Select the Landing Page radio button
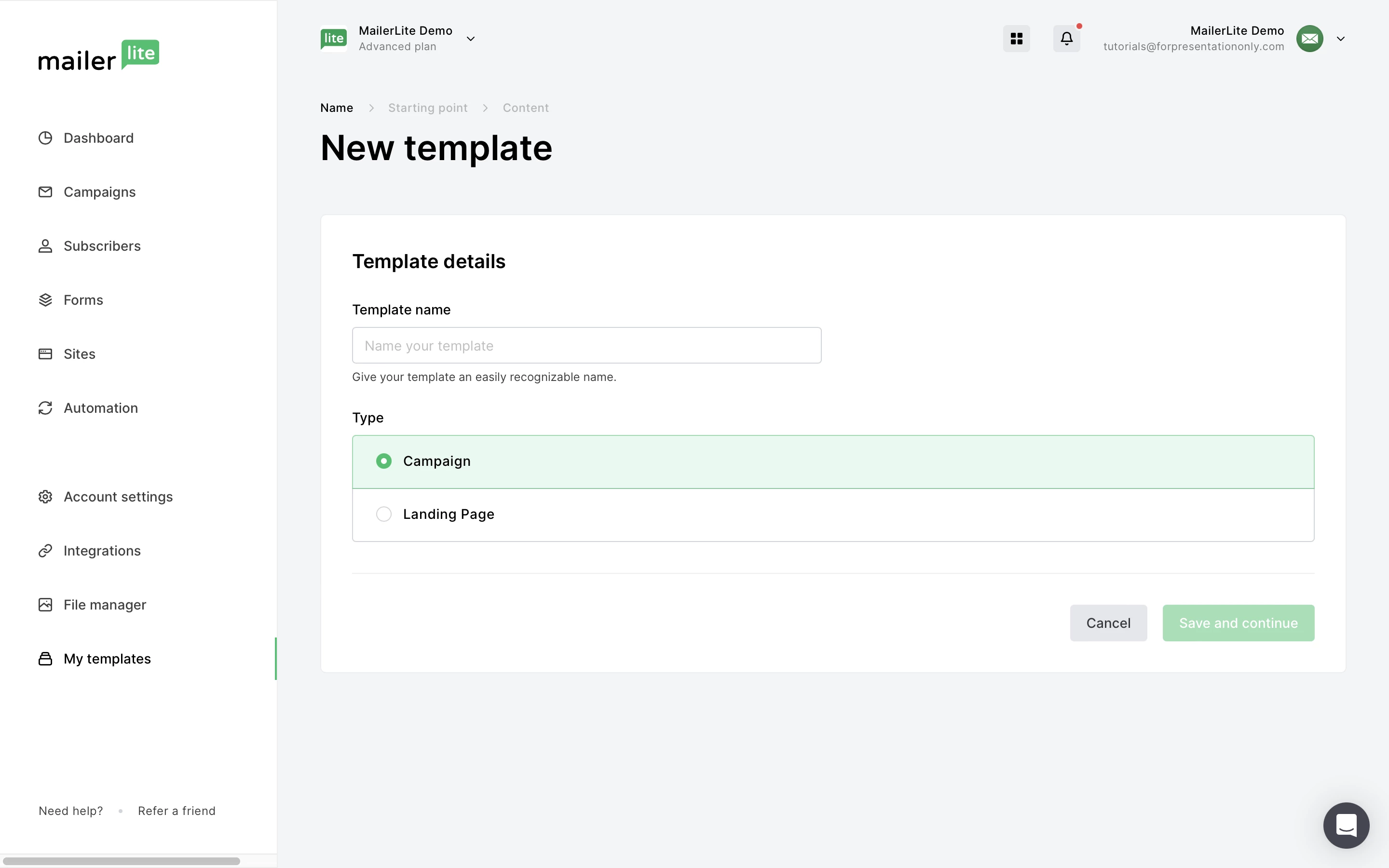The width and height of the screenshot is (1389, 868). tap(383, 514)
